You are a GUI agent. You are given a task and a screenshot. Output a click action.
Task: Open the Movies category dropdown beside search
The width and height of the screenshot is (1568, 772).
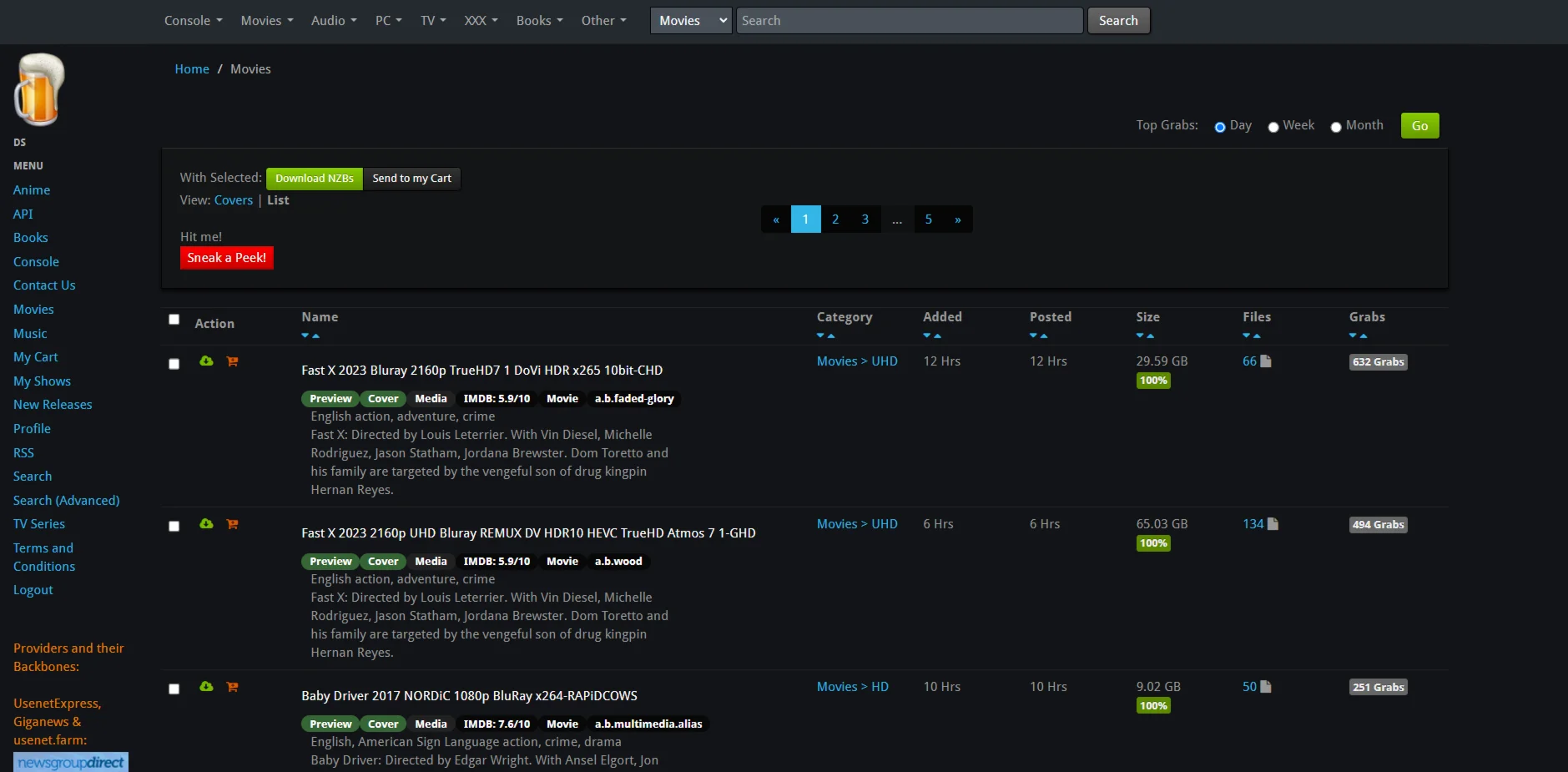(692, 21)
